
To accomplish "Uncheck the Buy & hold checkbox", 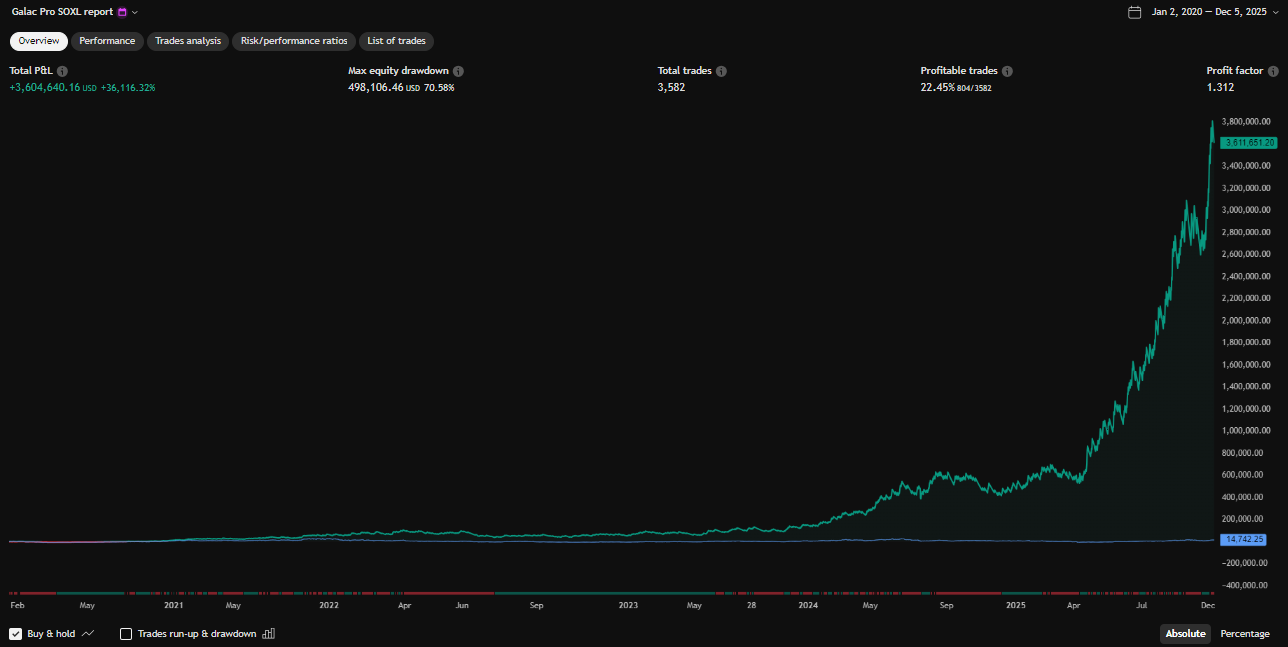I will point(16,634).
